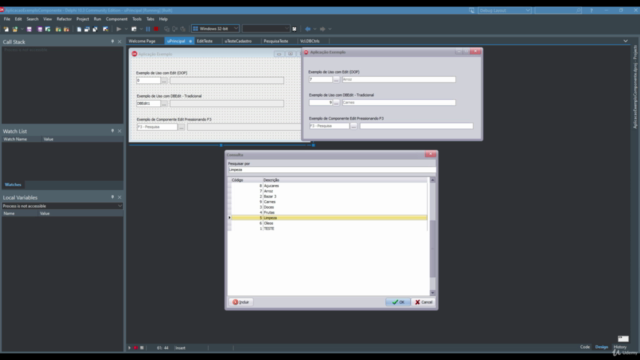Pin the Local Variables panel

pos(113,197)
